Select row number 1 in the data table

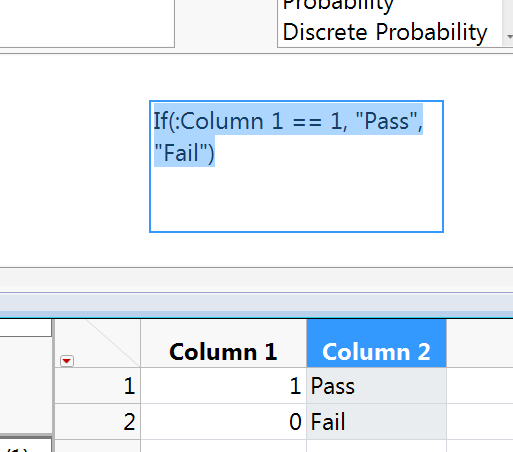(x=98, y=386)
